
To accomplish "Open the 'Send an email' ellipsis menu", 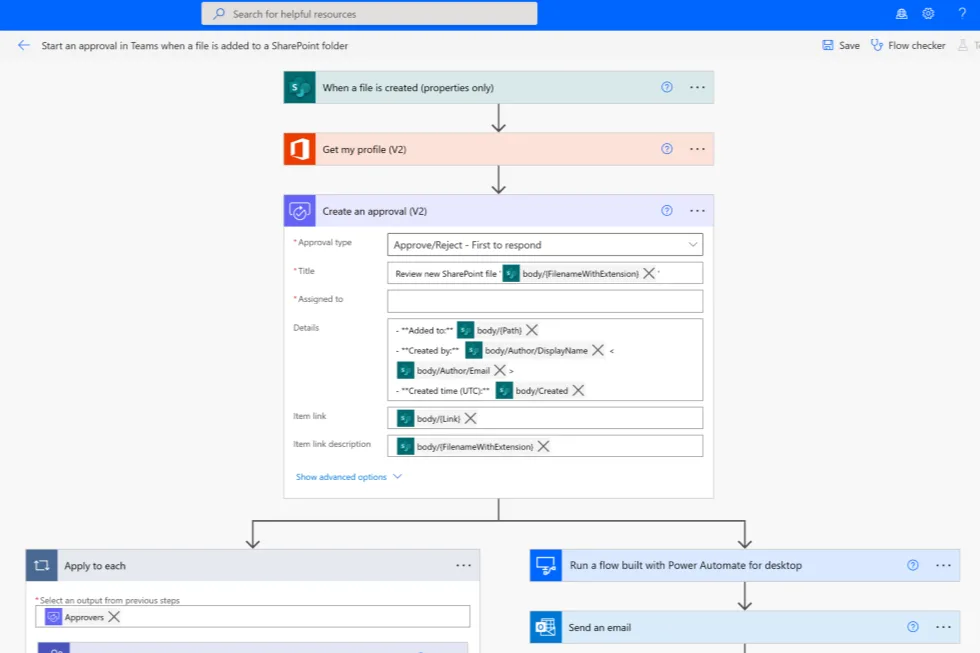I will (x=943, y=627).
